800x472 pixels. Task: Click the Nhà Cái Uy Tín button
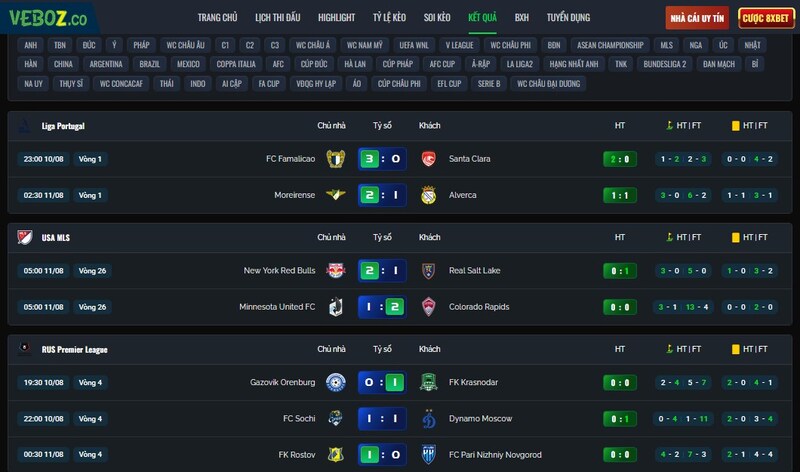[x=697, y=18]
